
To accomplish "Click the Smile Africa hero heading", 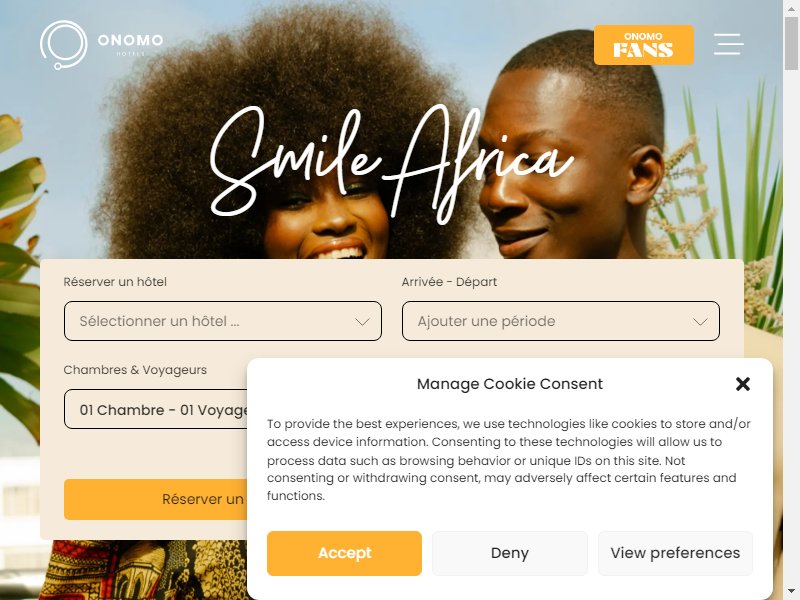I will coord(392,165).
